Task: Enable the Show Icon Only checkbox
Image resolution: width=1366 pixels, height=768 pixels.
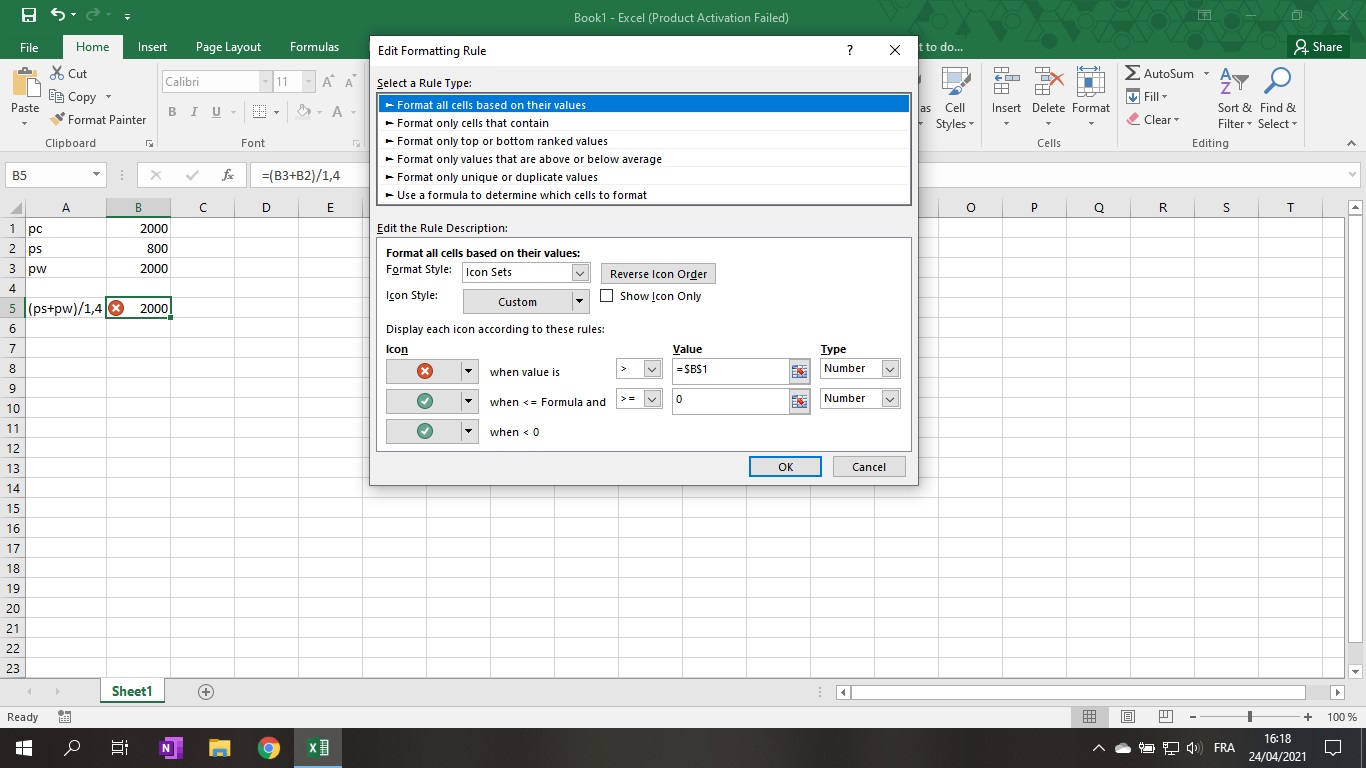Action: (606, 296)
